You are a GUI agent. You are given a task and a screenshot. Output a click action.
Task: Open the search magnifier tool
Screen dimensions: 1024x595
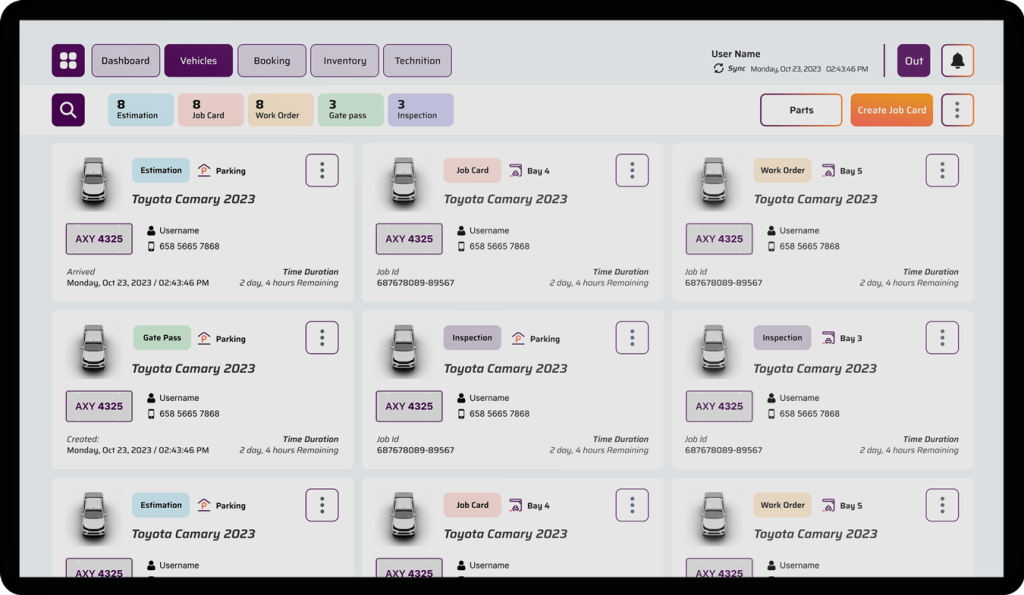(67, 109)
